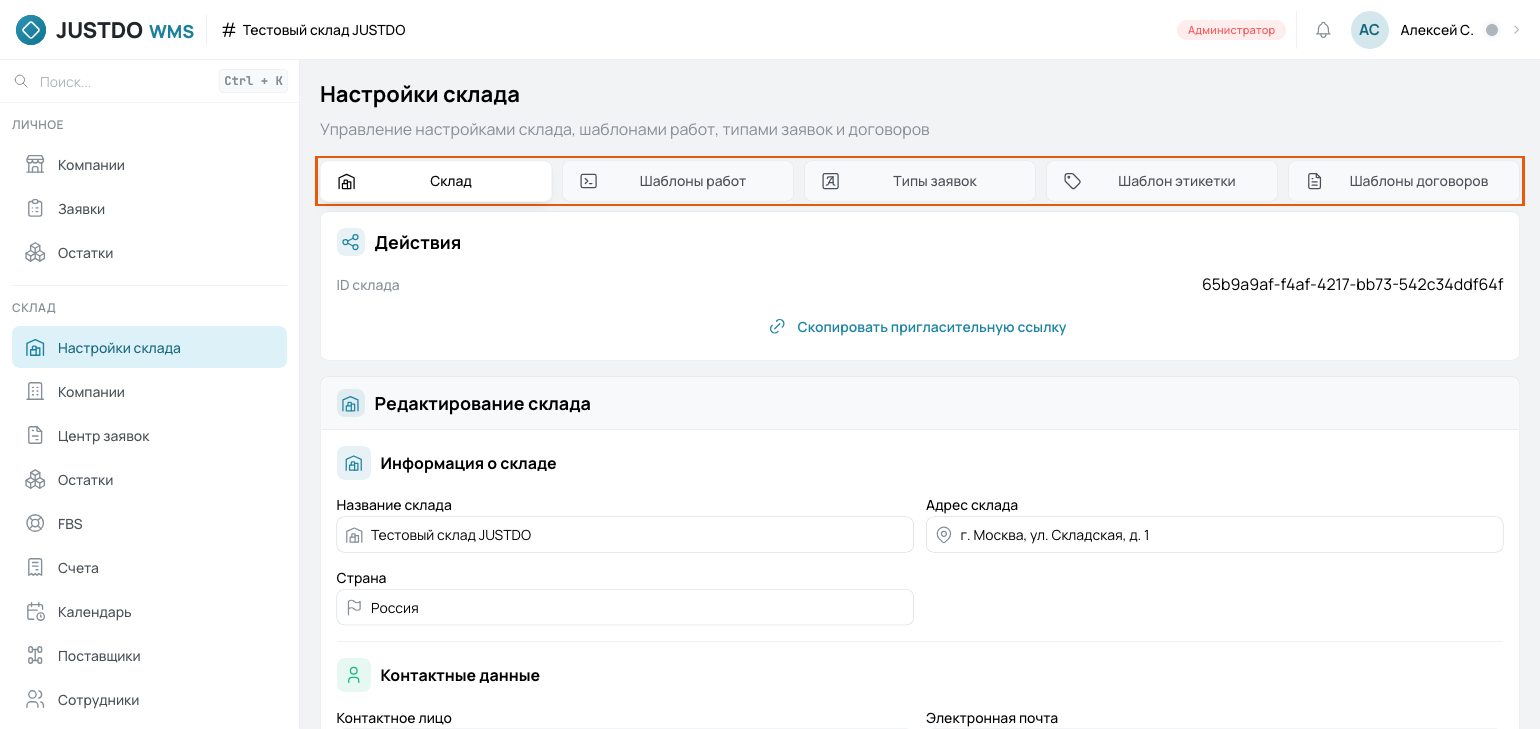Image resolution: width=1540 pixels, height=729 pixels.
Task: Click the AC user avatar
Action: (1369, 30)
